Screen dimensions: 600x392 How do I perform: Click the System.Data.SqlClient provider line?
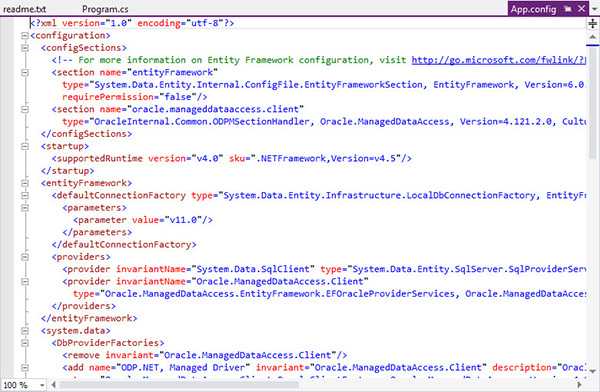click(324, 269)
